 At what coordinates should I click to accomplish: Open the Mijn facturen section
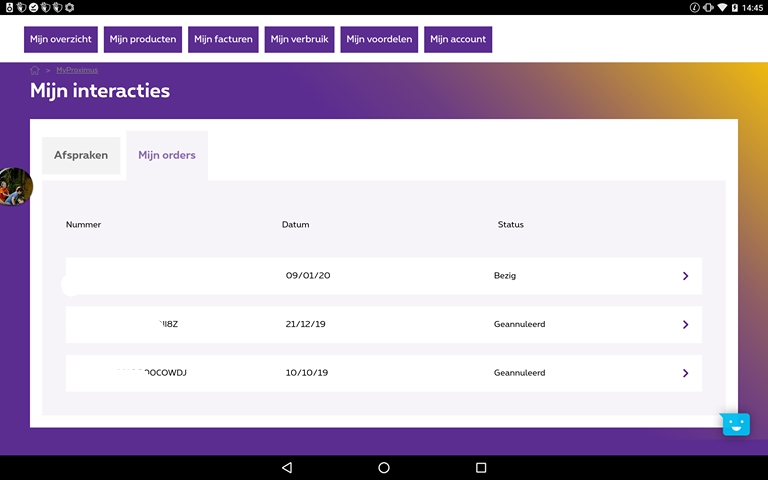tap(224, 40)
